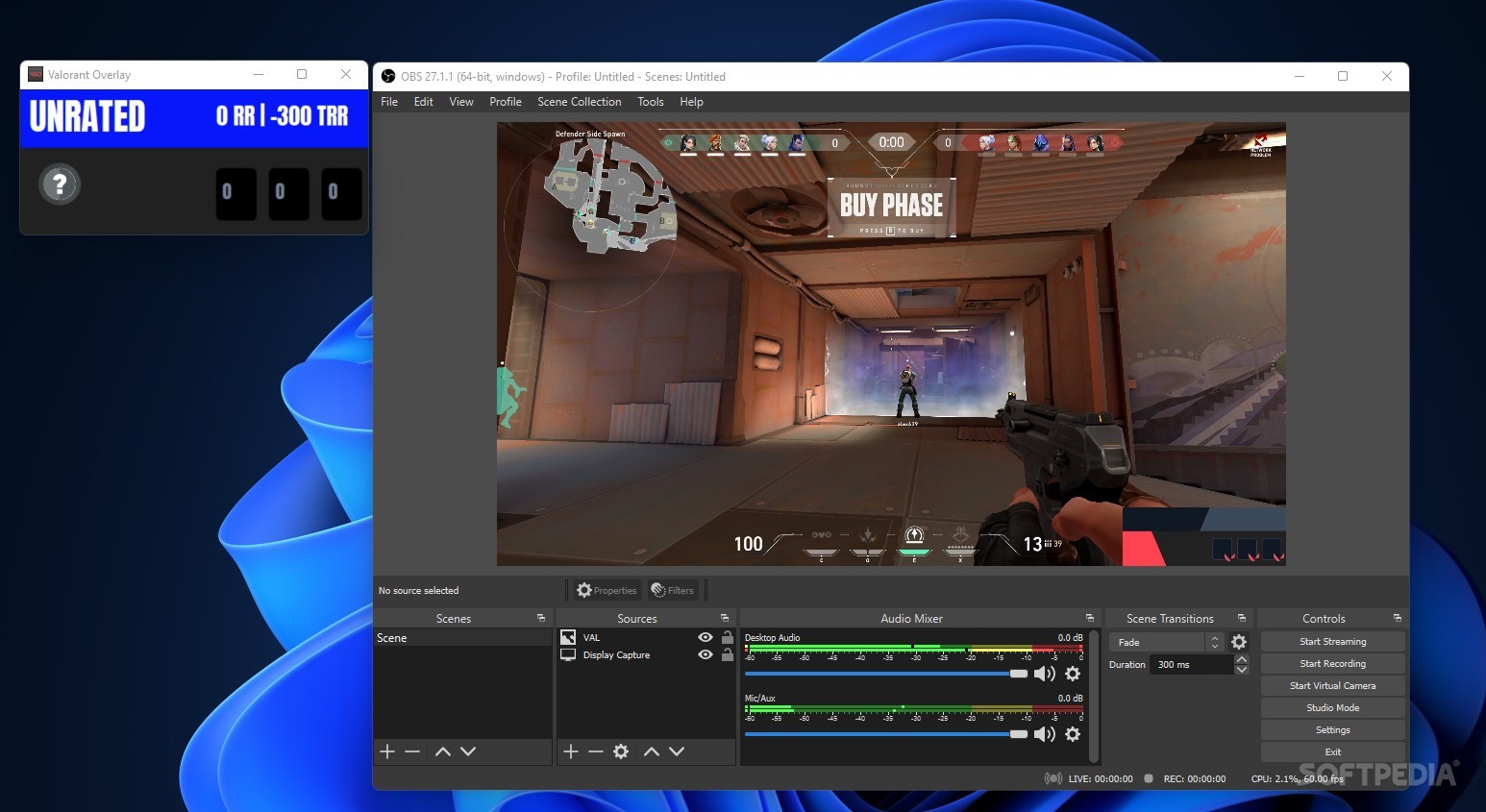
Task: Add a new scene with the plus icon
Action: coord(387,751)
